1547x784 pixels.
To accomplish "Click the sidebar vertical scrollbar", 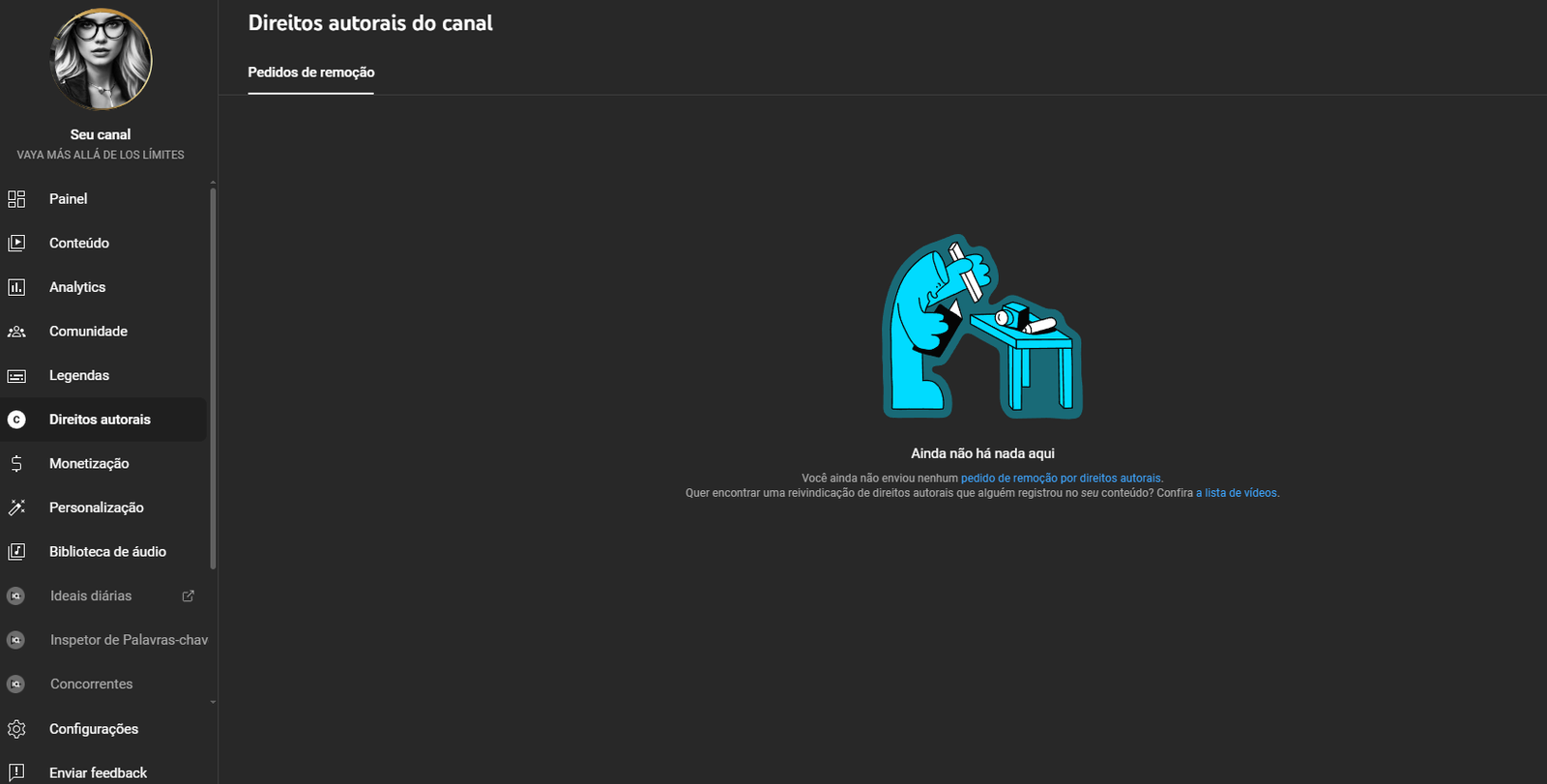I will (x=213, y=377).
